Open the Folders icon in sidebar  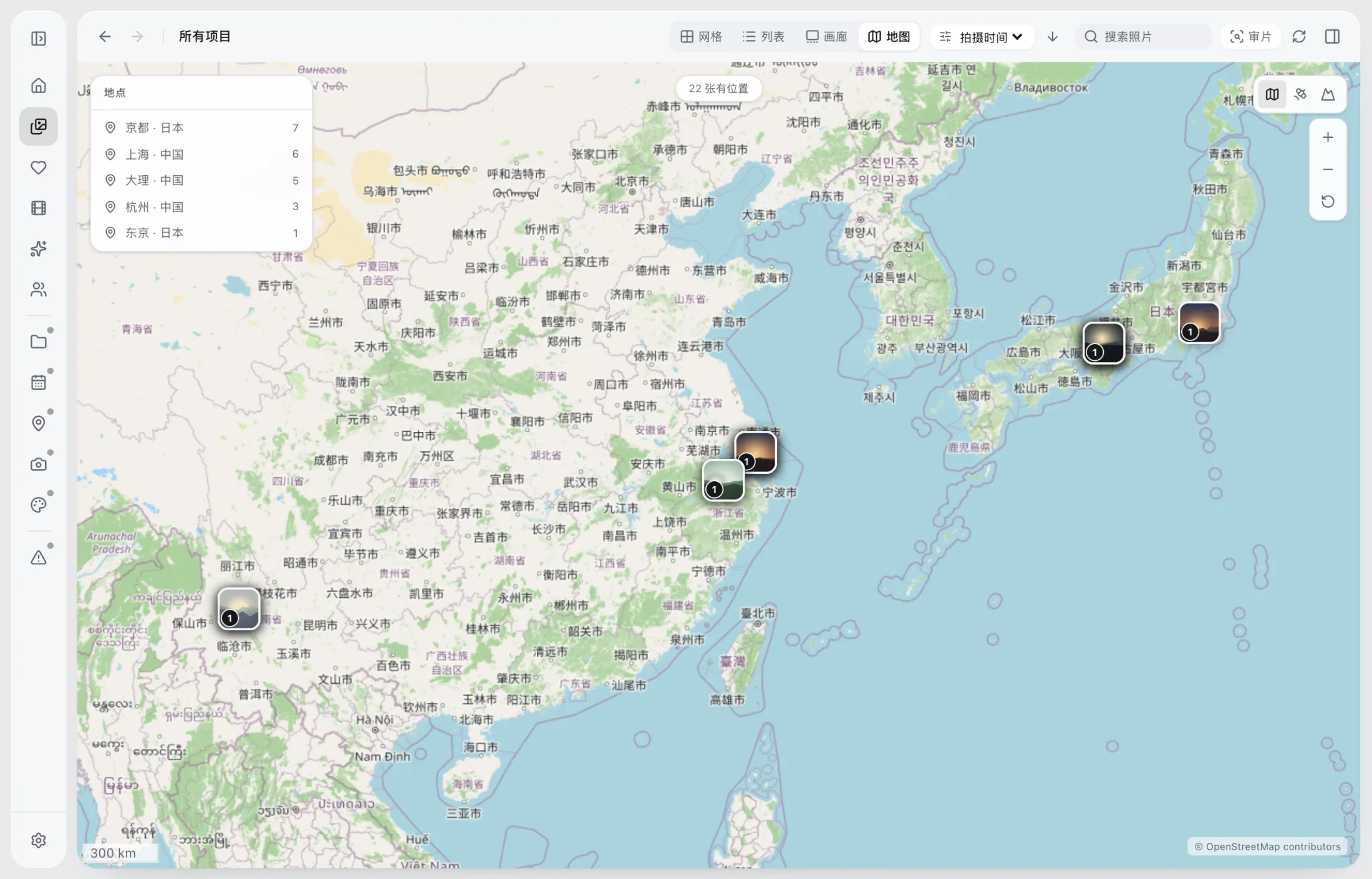39,342
